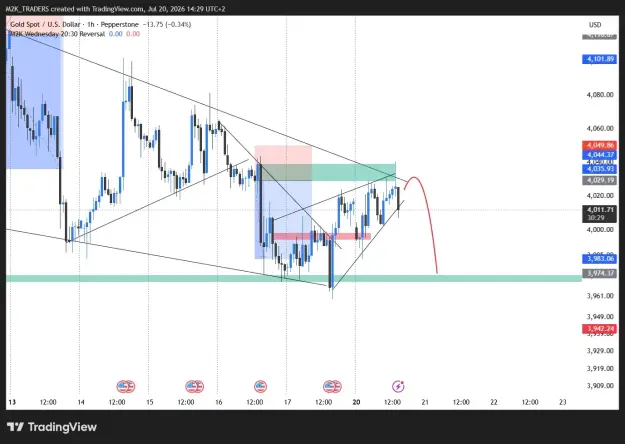Select the red 3,942.24 price label

(x=600, y=328)
